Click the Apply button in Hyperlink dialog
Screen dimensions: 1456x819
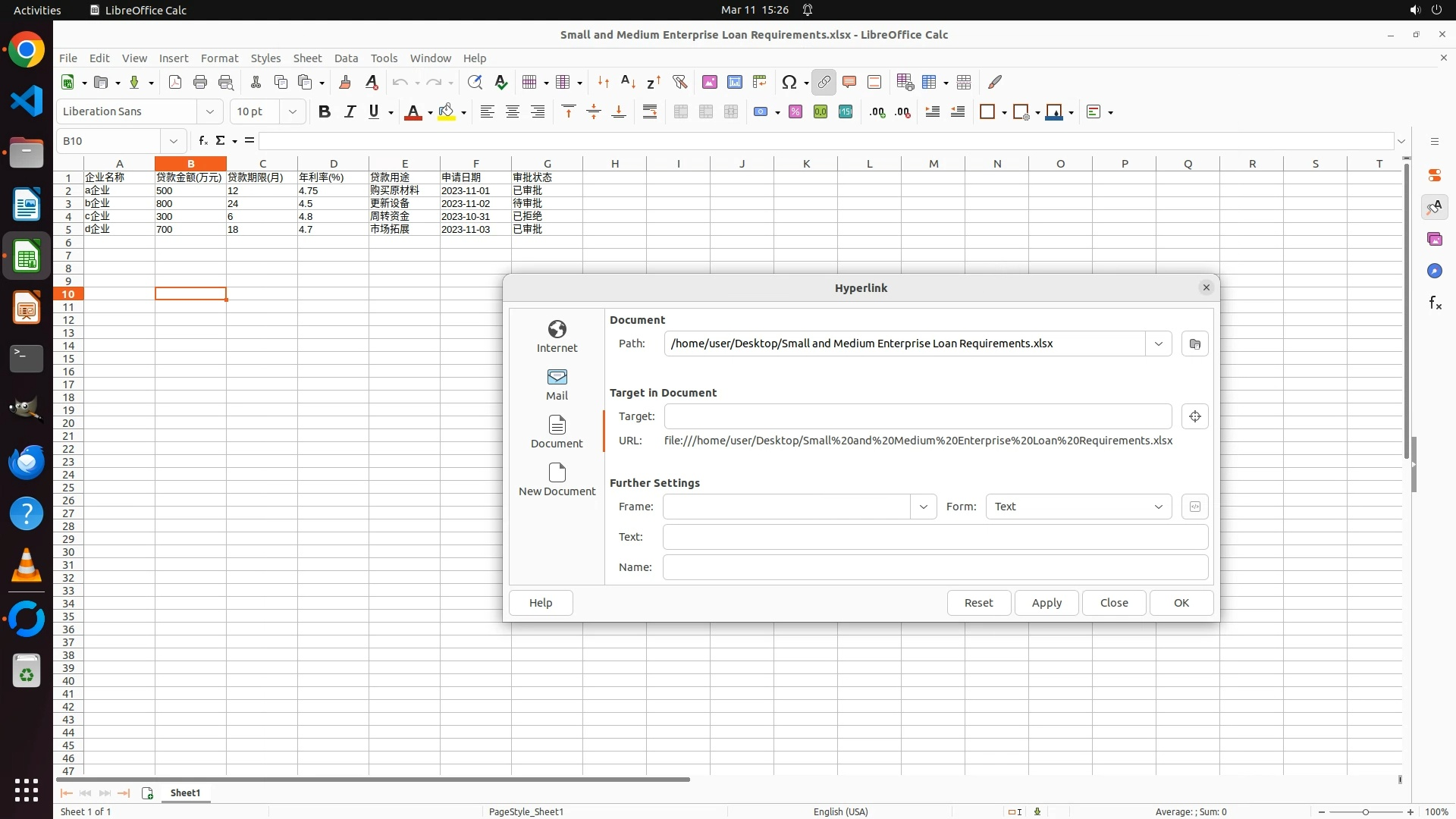[x=1046, y=603]
